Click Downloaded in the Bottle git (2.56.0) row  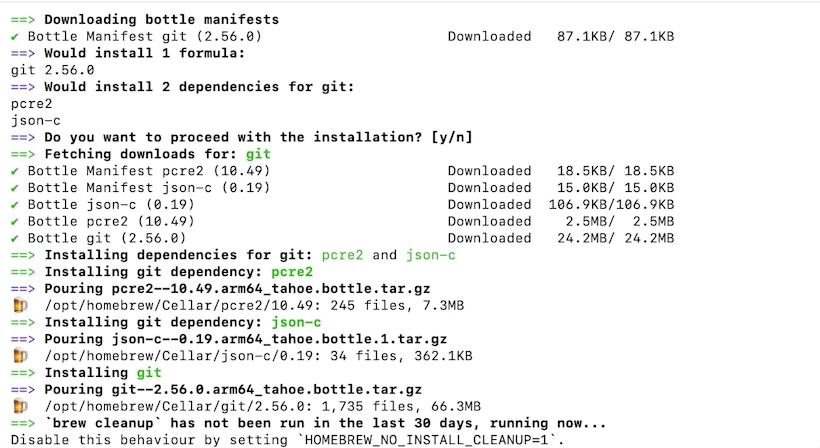(x=489, y=238)
